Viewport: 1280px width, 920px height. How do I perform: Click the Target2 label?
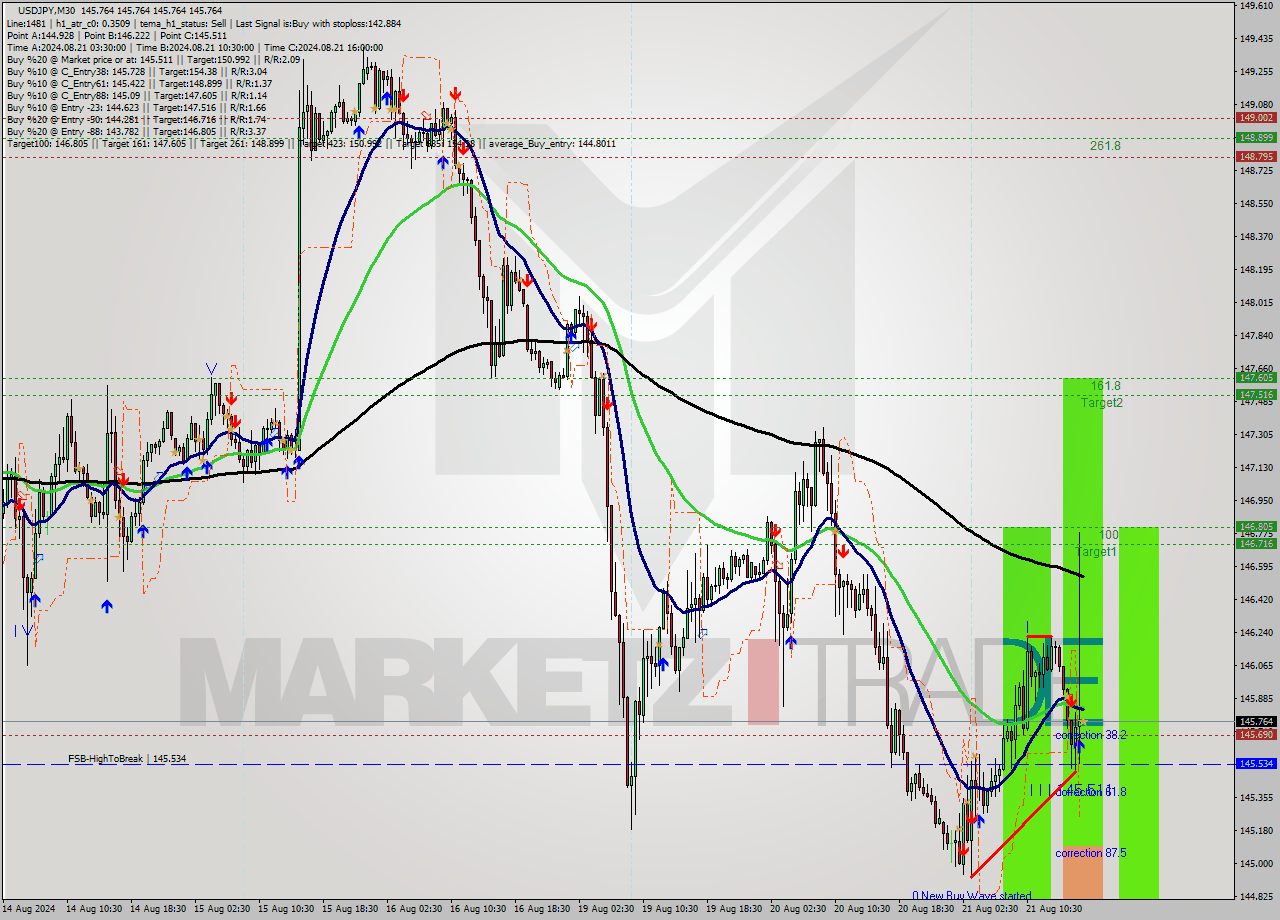coord(1101,403)
